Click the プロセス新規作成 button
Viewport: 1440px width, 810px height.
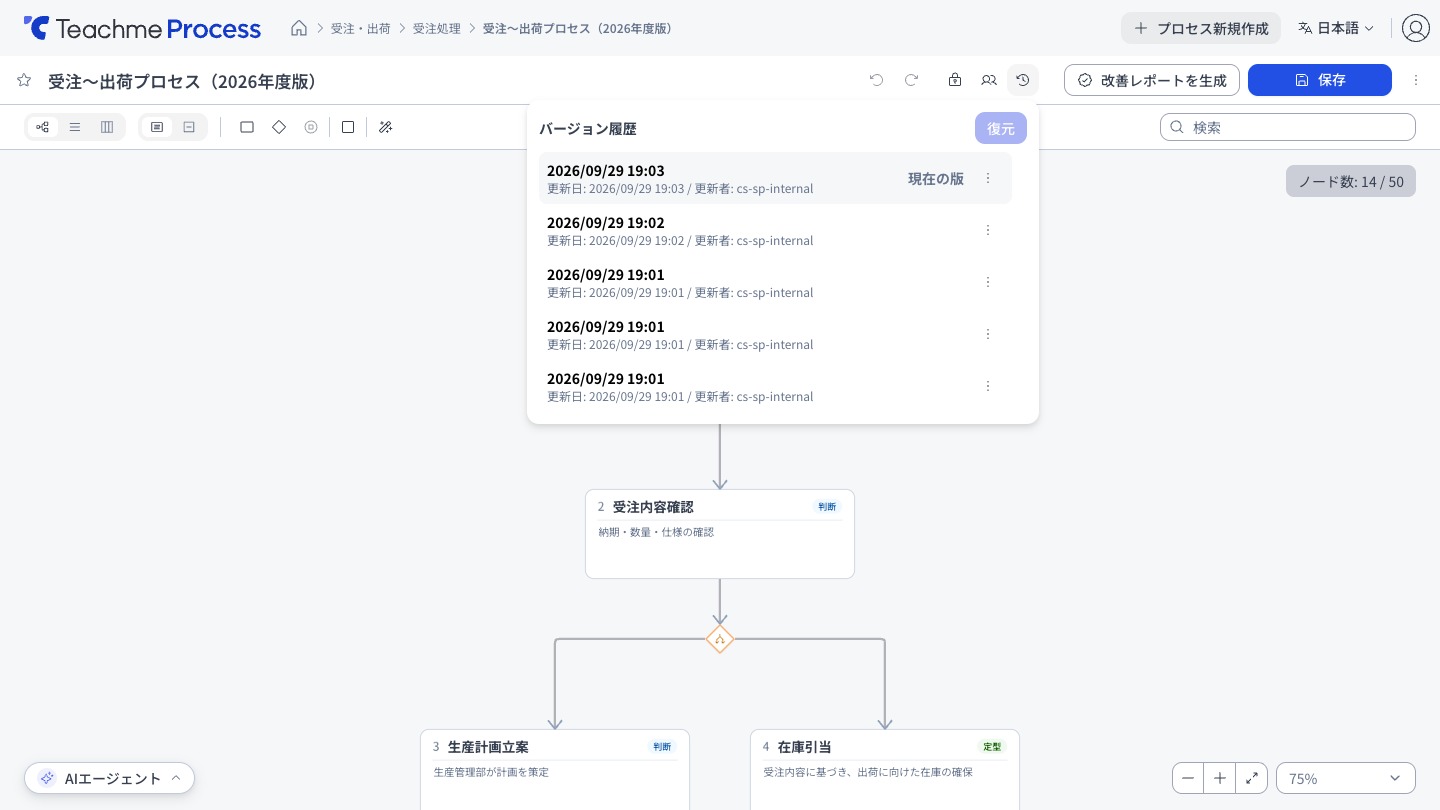click(1201, 28)
